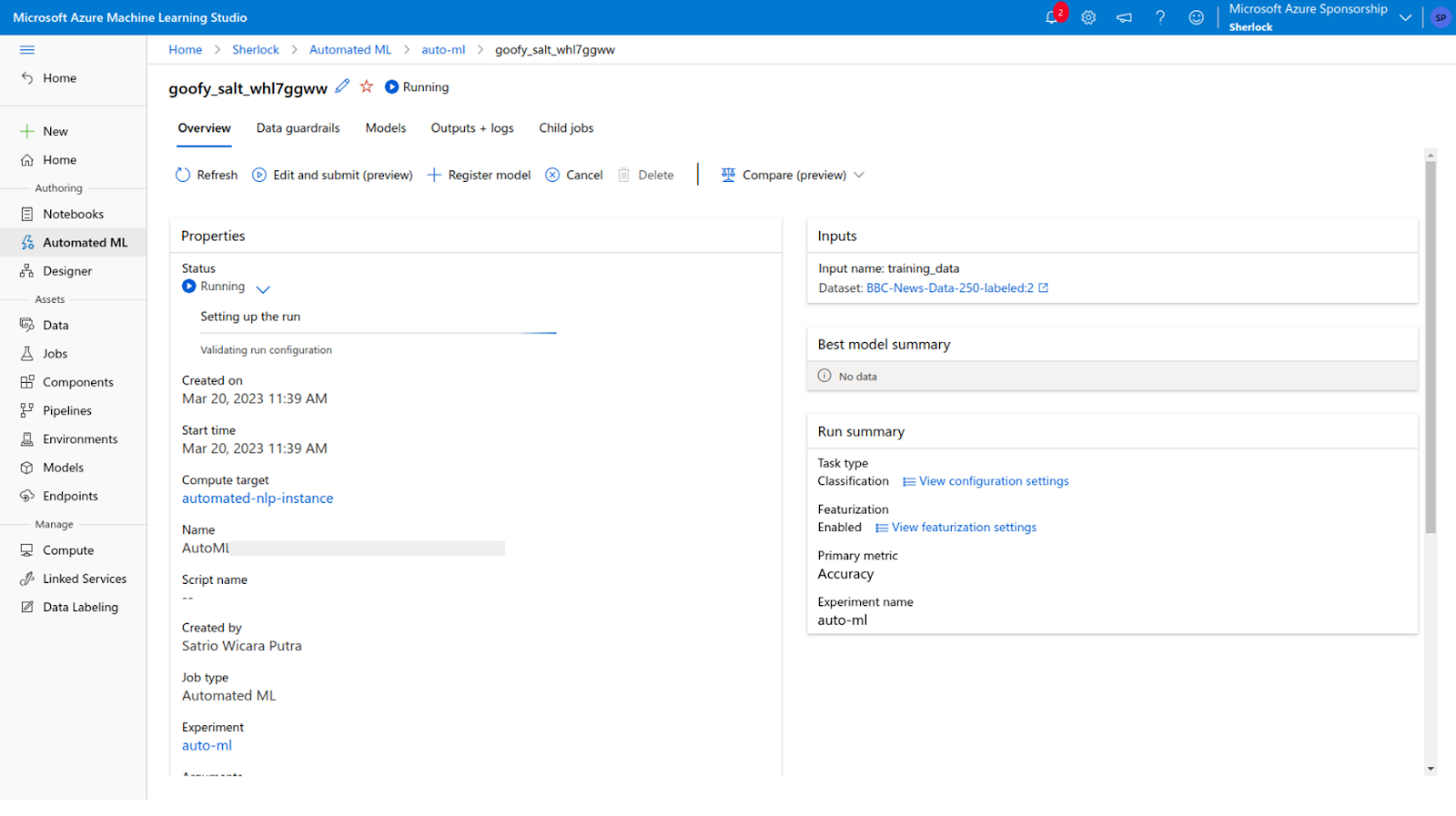Viewport: 1456px width, 816px height.
Task: Open the help question mark icon
Action: coord(1160,17)
